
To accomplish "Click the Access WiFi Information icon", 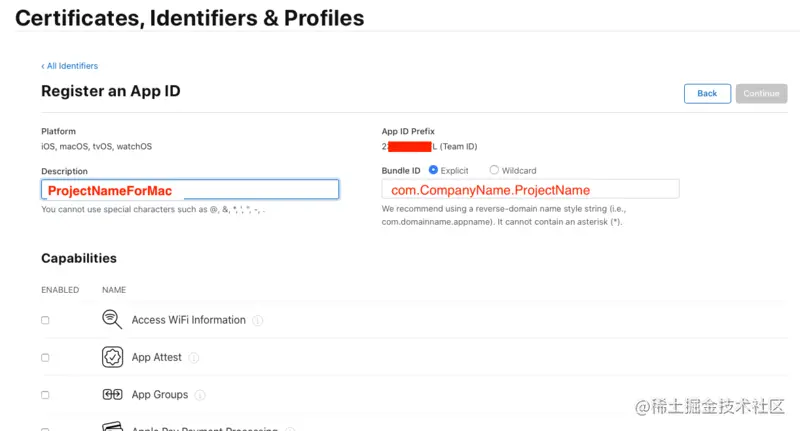I will [112, 319].
